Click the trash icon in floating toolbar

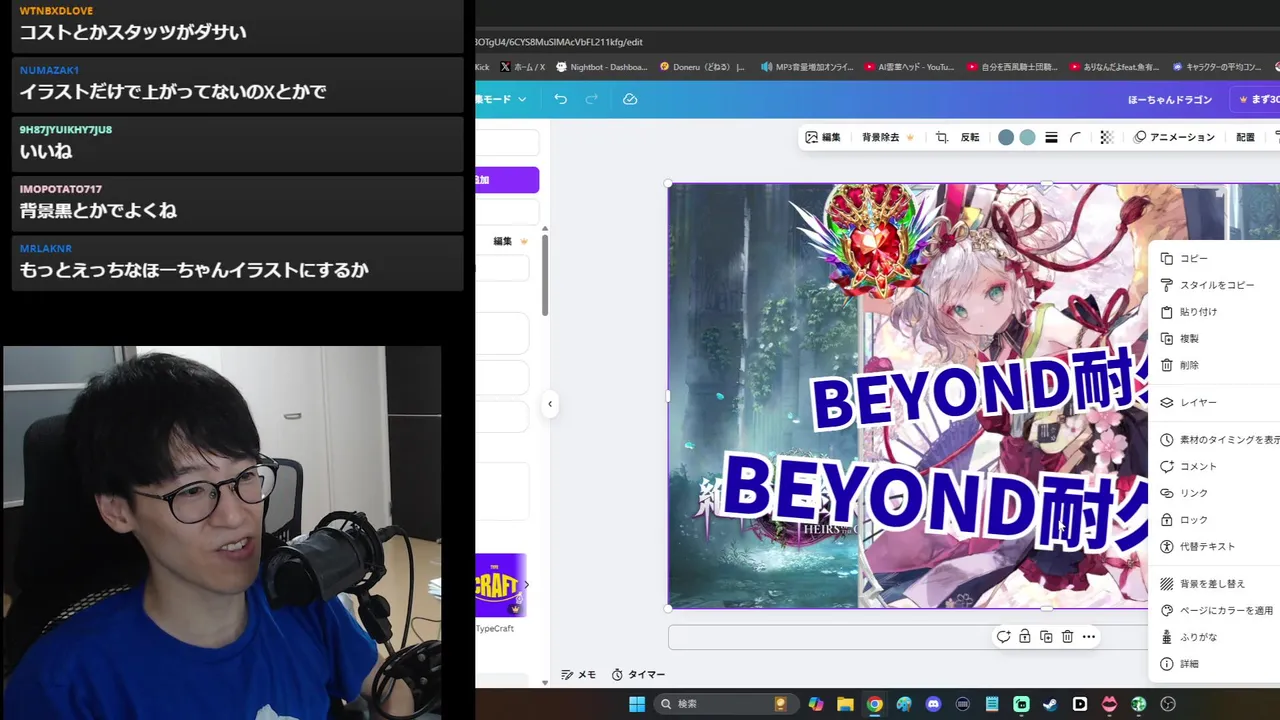tap(1067, 637)
